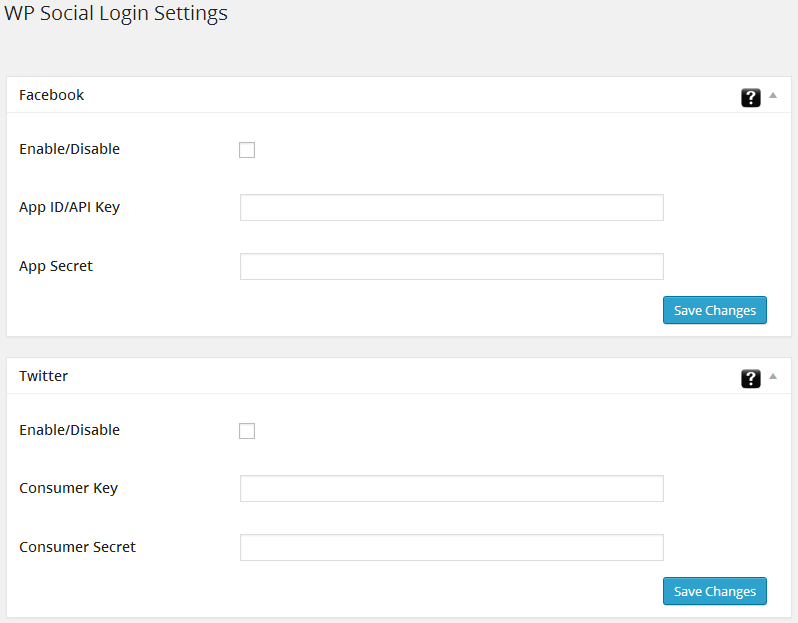Screen dimensions: 798x623
Task: Click the Consumer Key label
Action: (68, 488)
